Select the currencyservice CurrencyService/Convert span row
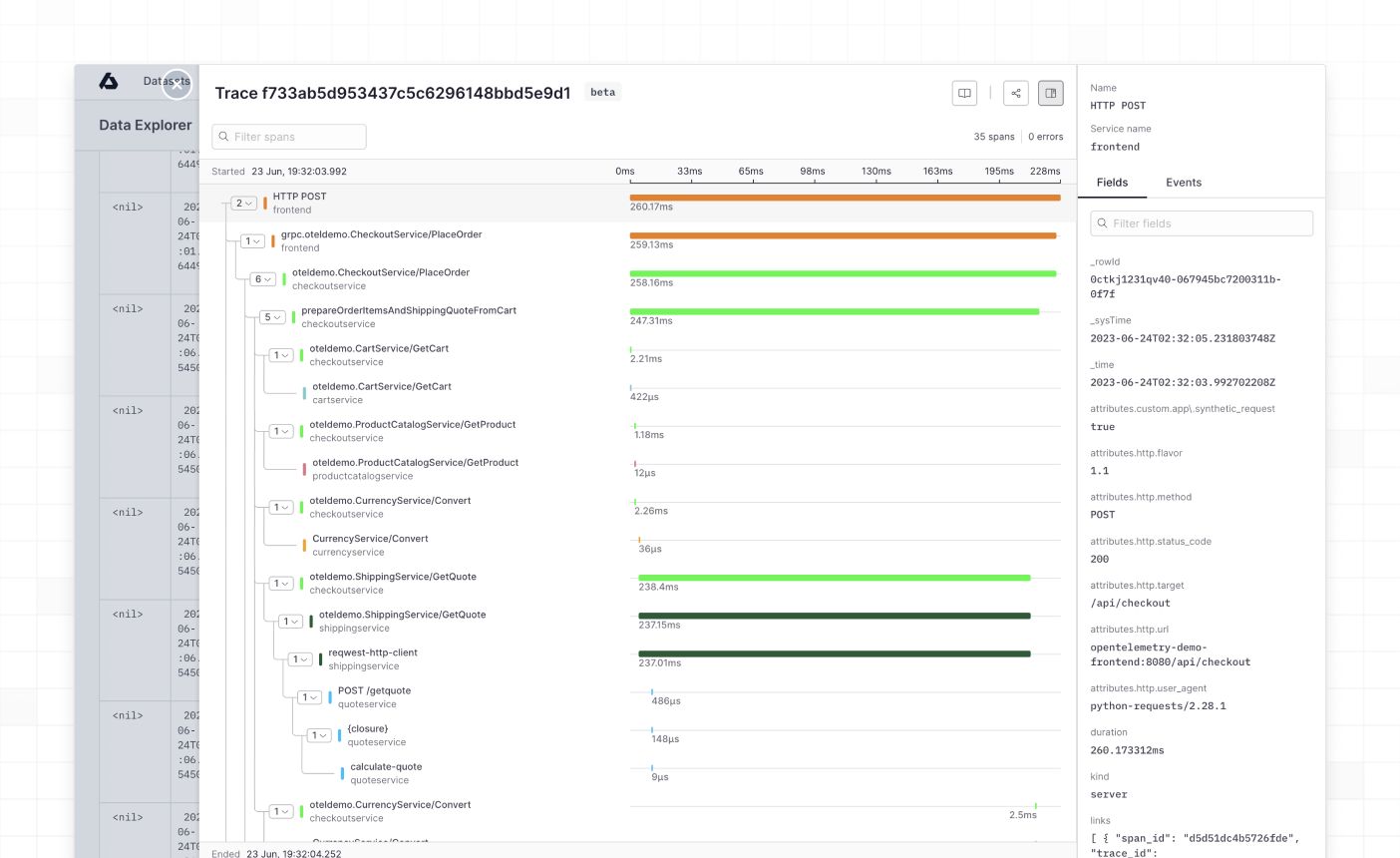This screenshot has height=858, width=1400. pos(638,545)
